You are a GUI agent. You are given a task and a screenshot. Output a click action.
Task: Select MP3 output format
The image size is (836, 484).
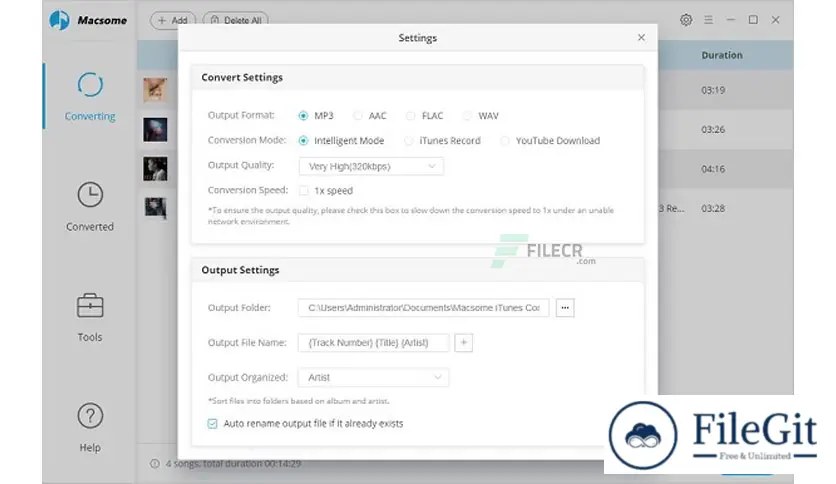(x=303, y=116)
